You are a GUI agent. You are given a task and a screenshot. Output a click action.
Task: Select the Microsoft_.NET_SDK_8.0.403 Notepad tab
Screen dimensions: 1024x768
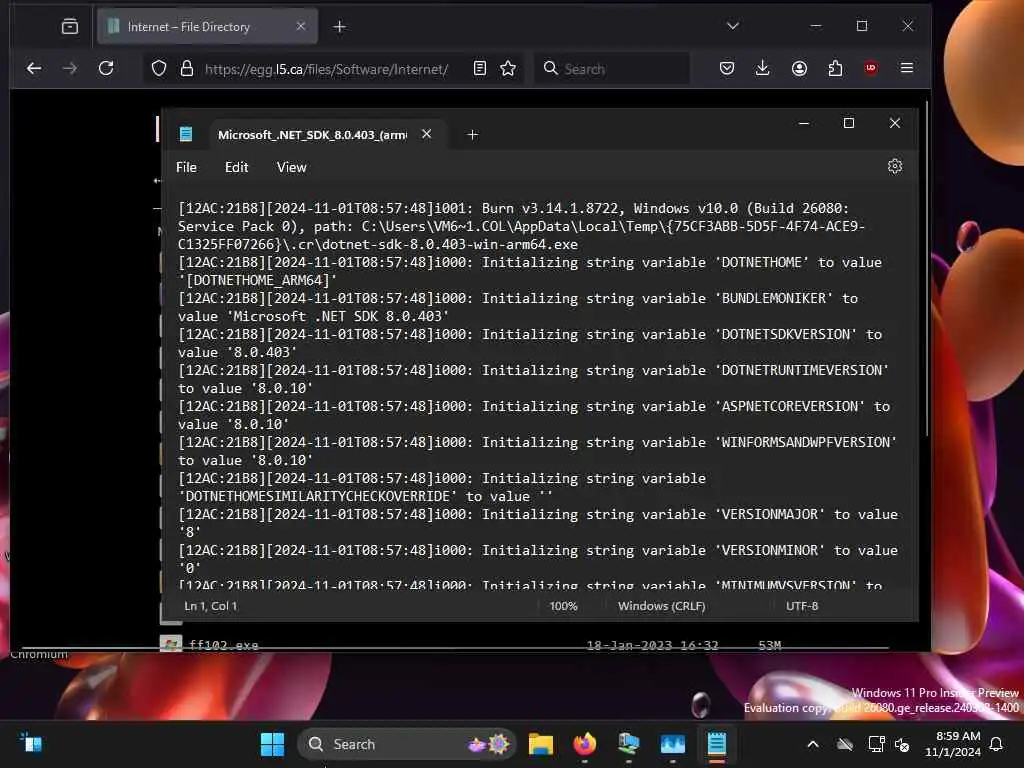(x=312, y=135)
